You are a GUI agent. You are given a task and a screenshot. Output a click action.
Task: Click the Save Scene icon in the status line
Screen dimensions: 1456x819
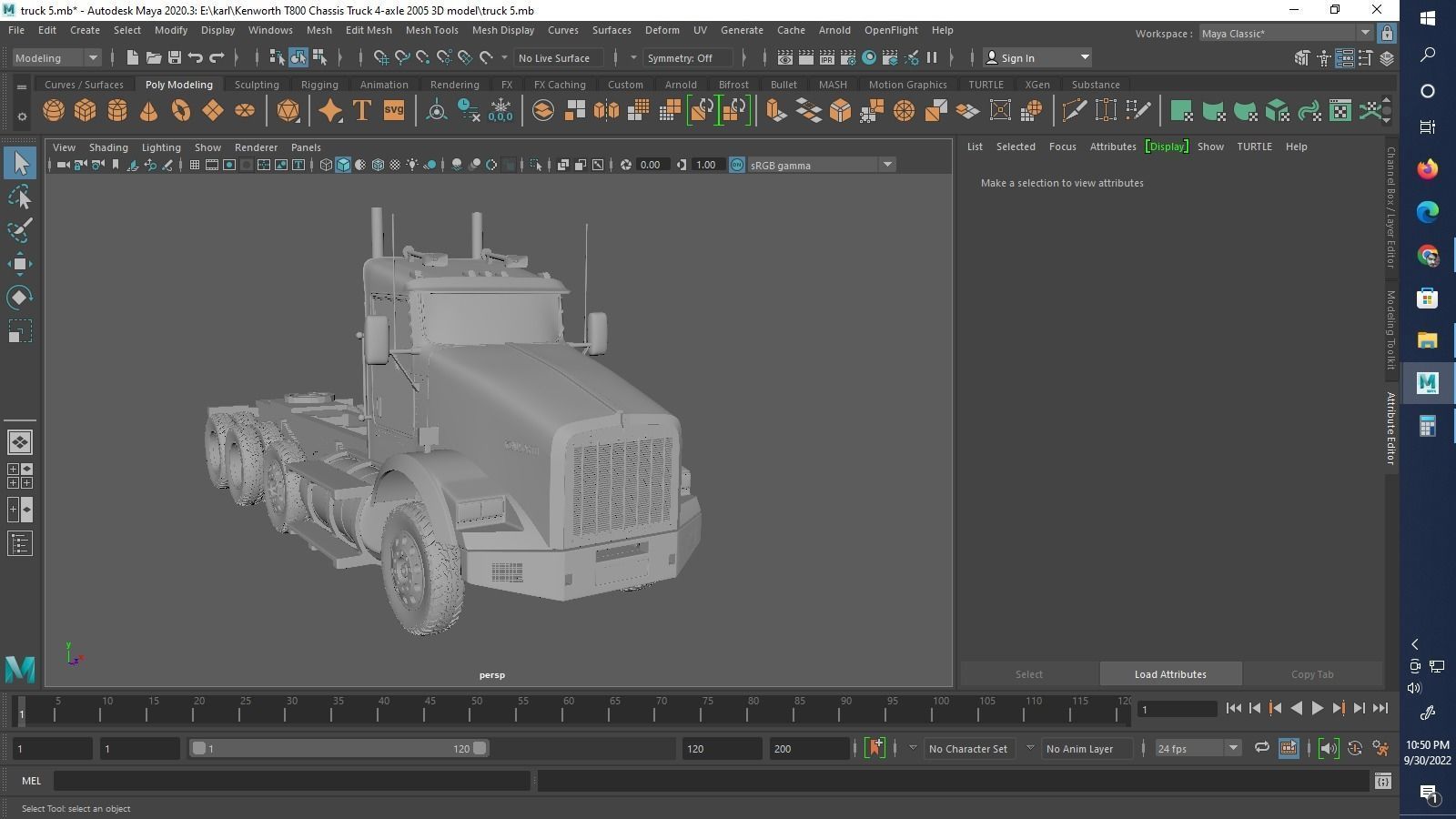click(175, 57)
